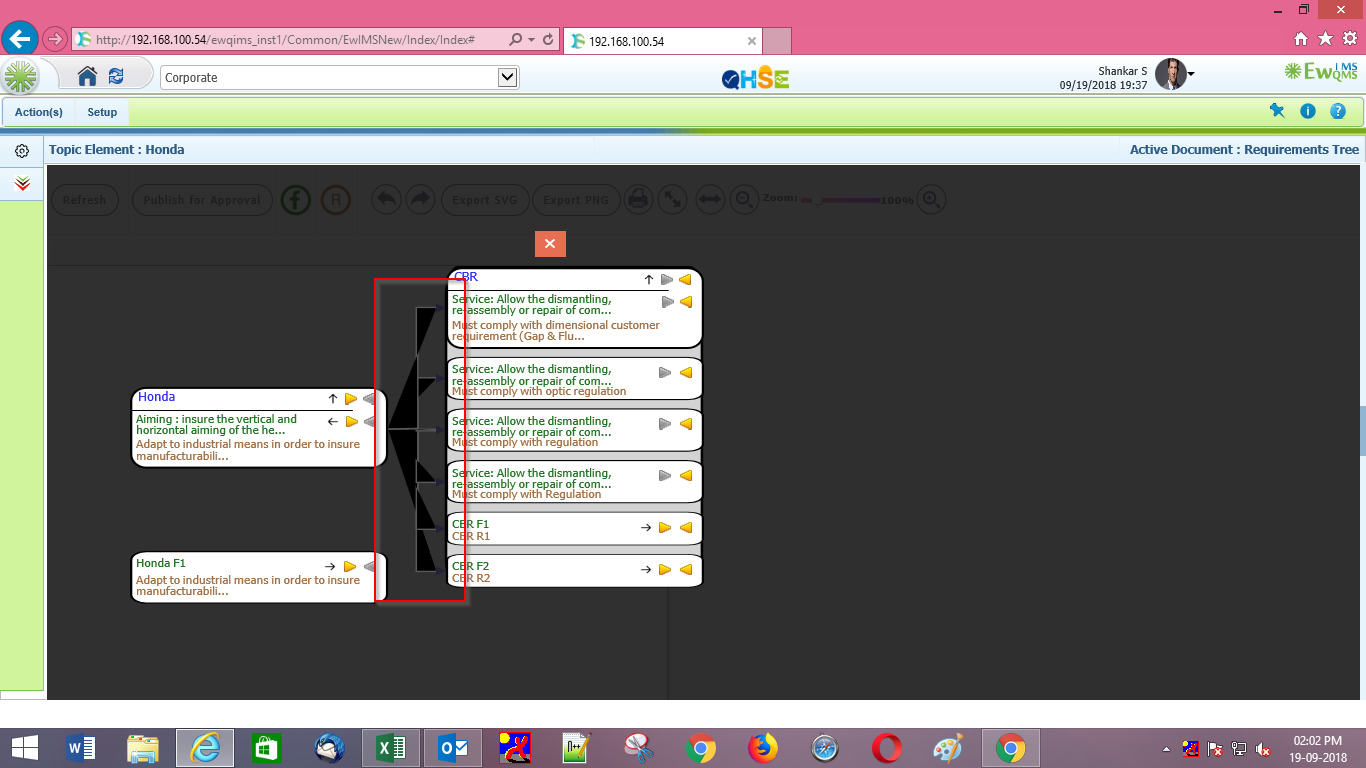Viewport: 1366px width, 768px height.
Task: Click the up arrow in the Honda header
Action: click(x=333, y=398)
